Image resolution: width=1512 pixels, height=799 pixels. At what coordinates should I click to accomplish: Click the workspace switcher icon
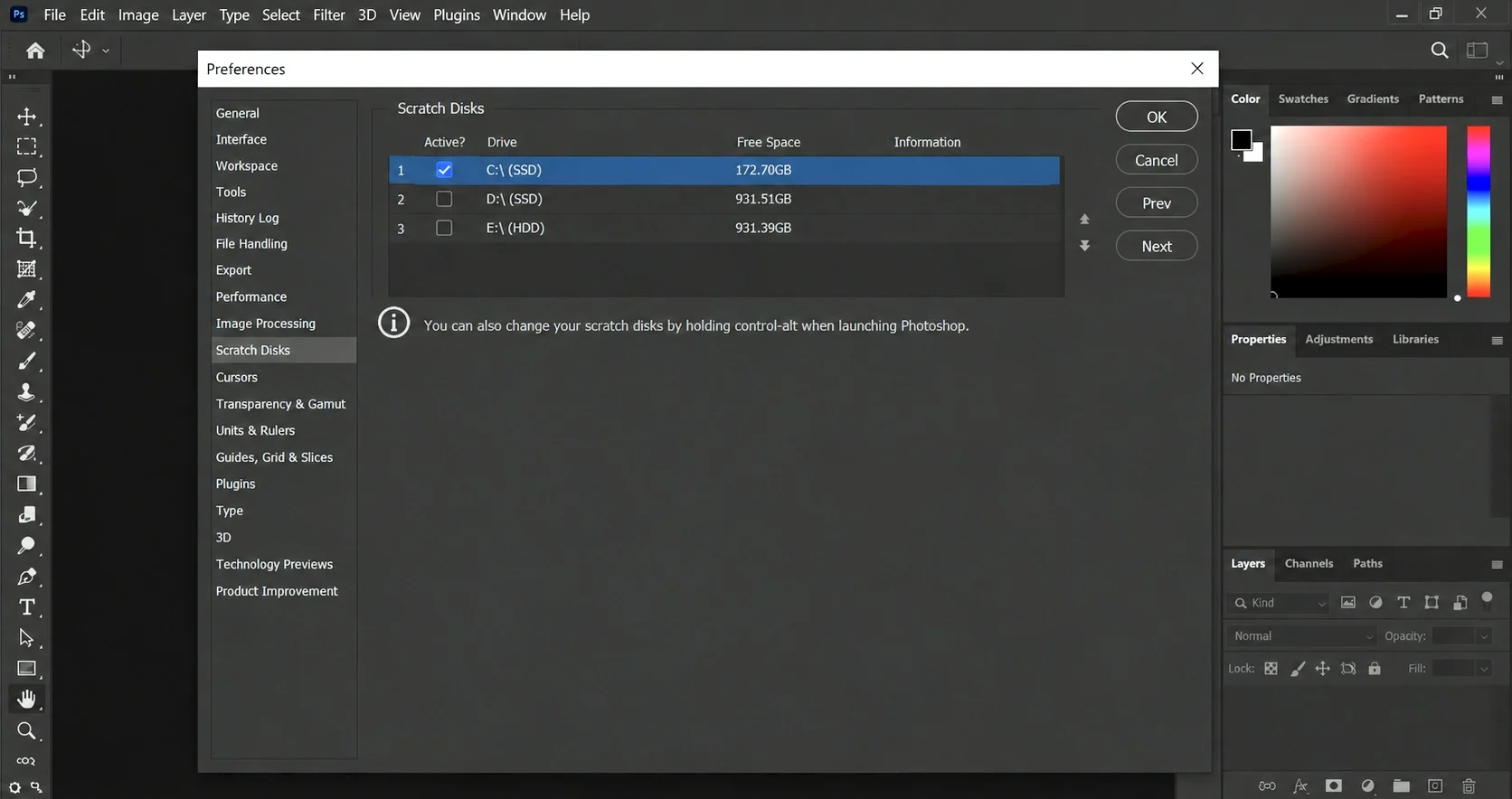click(x=1477, y=51)
